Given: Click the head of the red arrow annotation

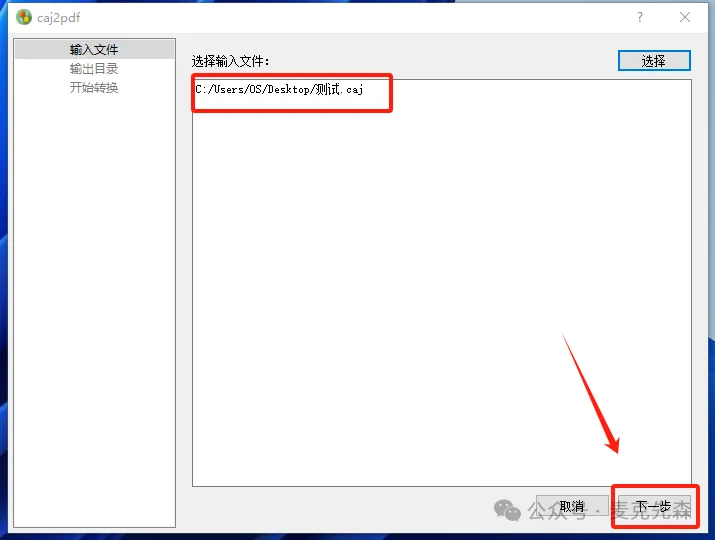Looking at the screenshot, I should click(613, 445).
